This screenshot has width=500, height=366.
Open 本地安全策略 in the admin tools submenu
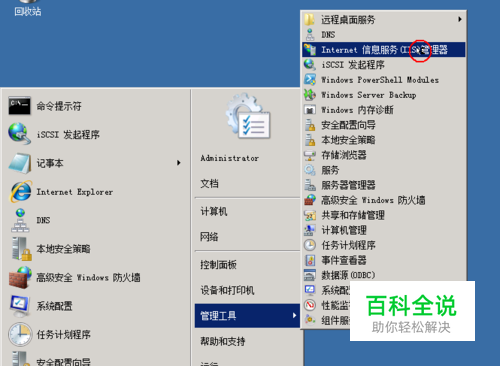tap(384, 140)
